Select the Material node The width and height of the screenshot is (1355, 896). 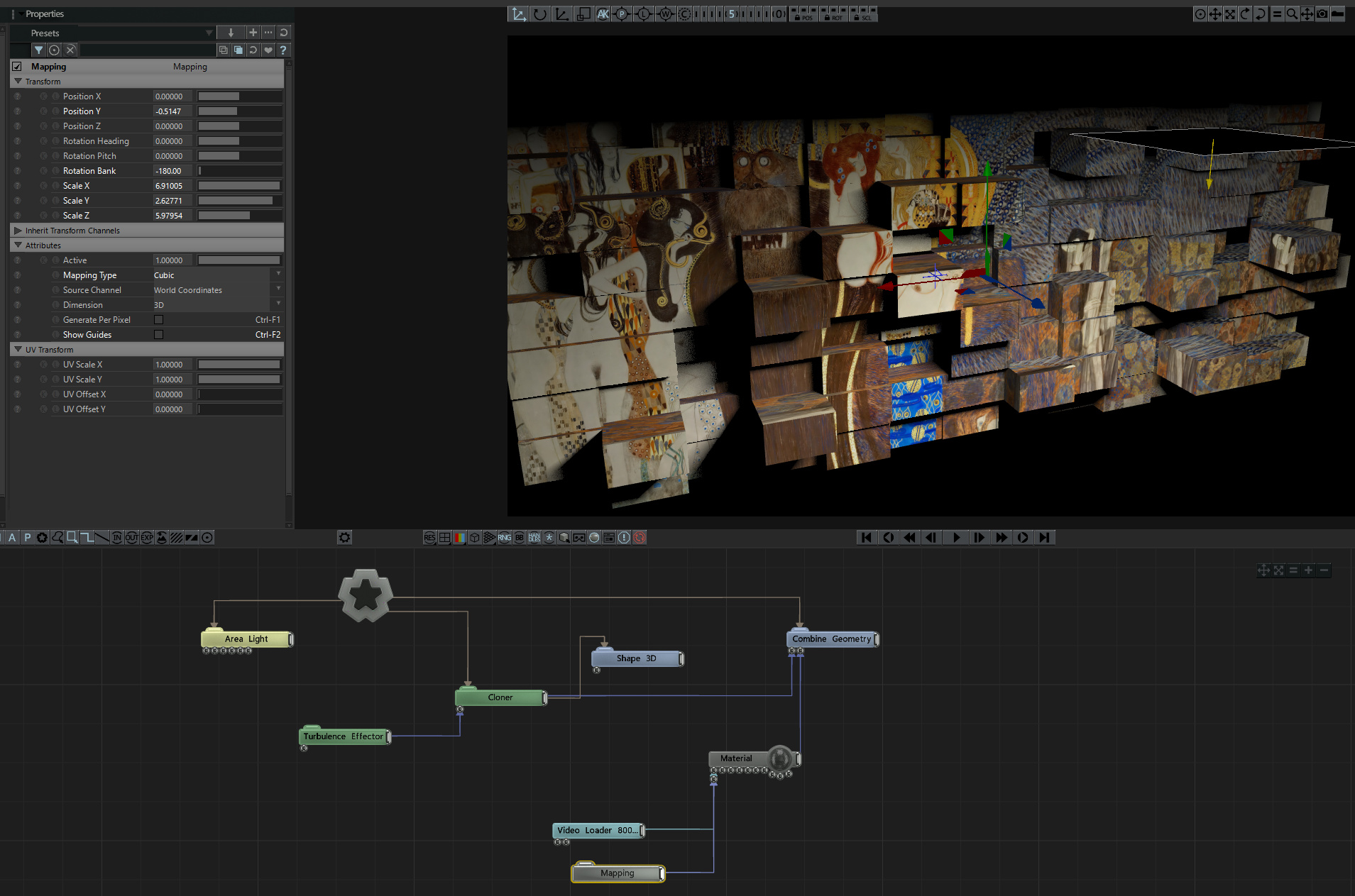pyautogui.click(x=754, y=759)
